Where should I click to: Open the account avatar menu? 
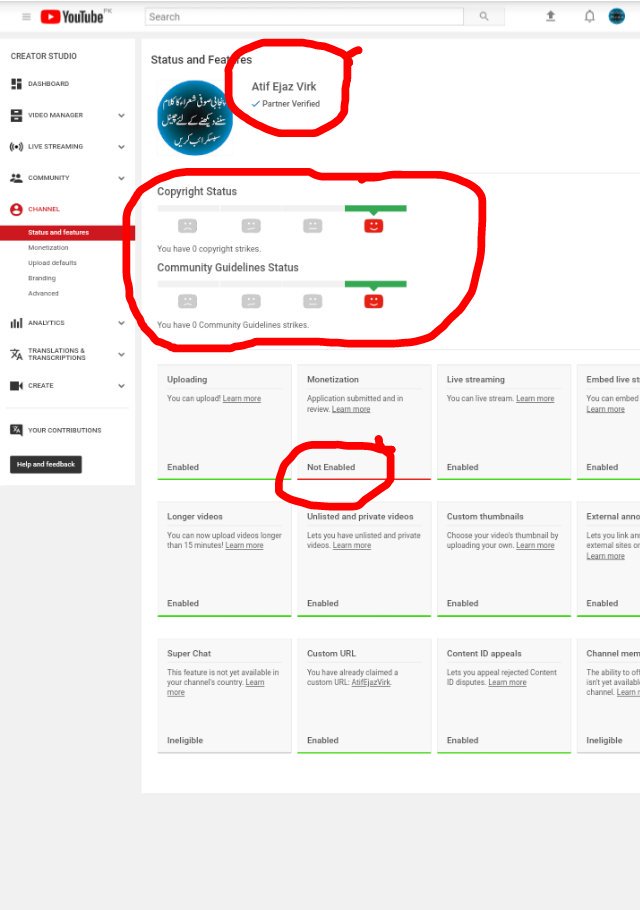point(617,16)
